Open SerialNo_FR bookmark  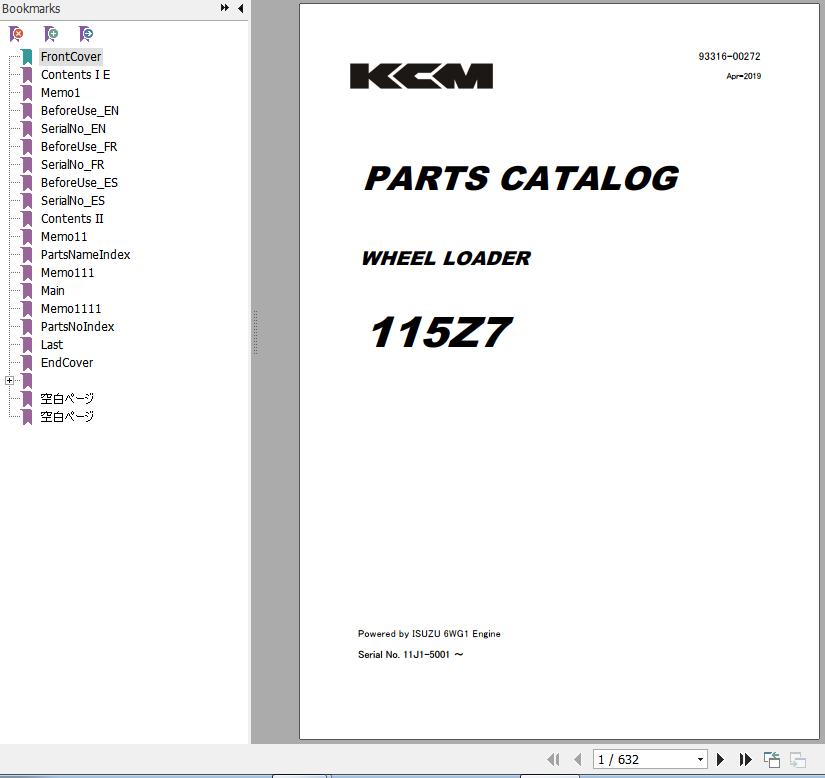click(73, 165)
